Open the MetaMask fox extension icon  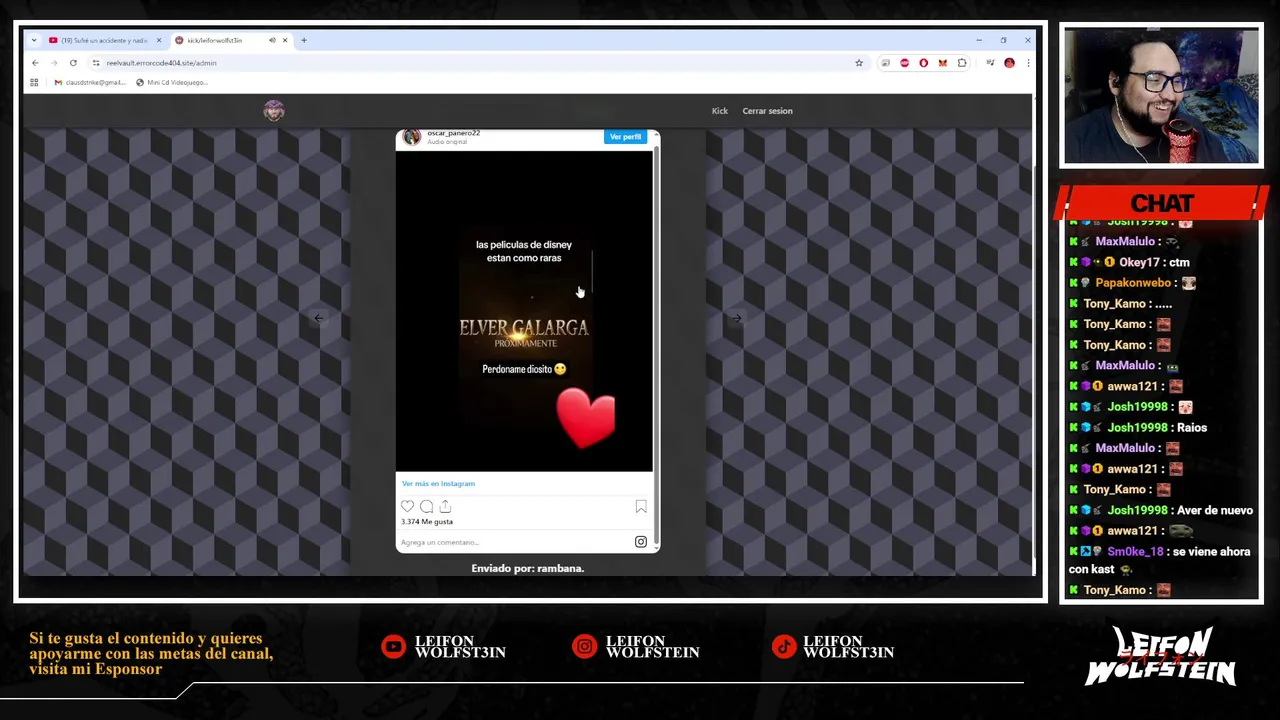pyautogui.click(x=942, y=63)
